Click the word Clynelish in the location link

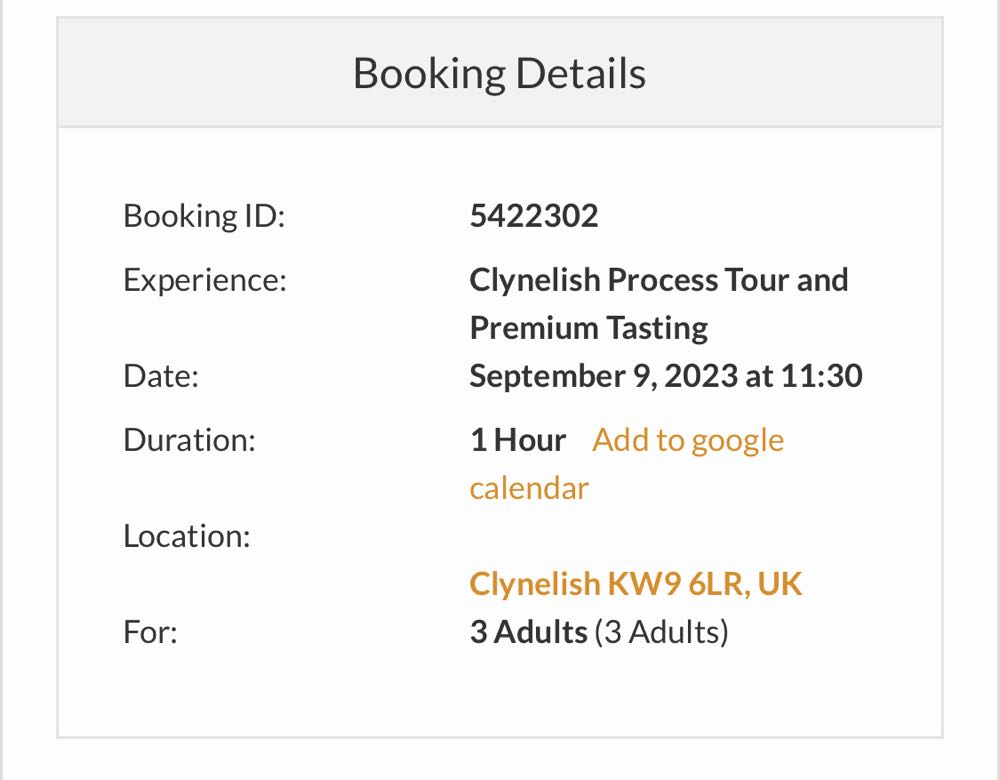534,584
